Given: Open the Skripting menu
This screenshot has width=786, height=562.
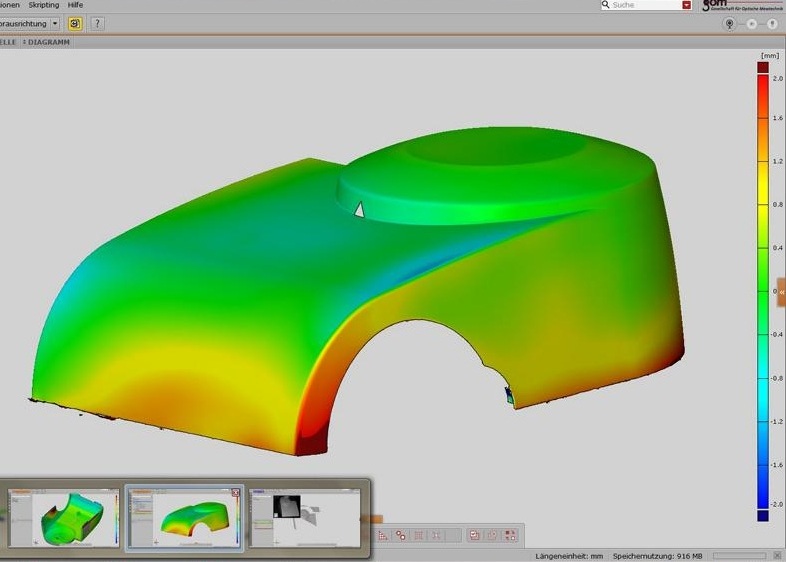Looking at the screenshot, I should coord(44,5).
